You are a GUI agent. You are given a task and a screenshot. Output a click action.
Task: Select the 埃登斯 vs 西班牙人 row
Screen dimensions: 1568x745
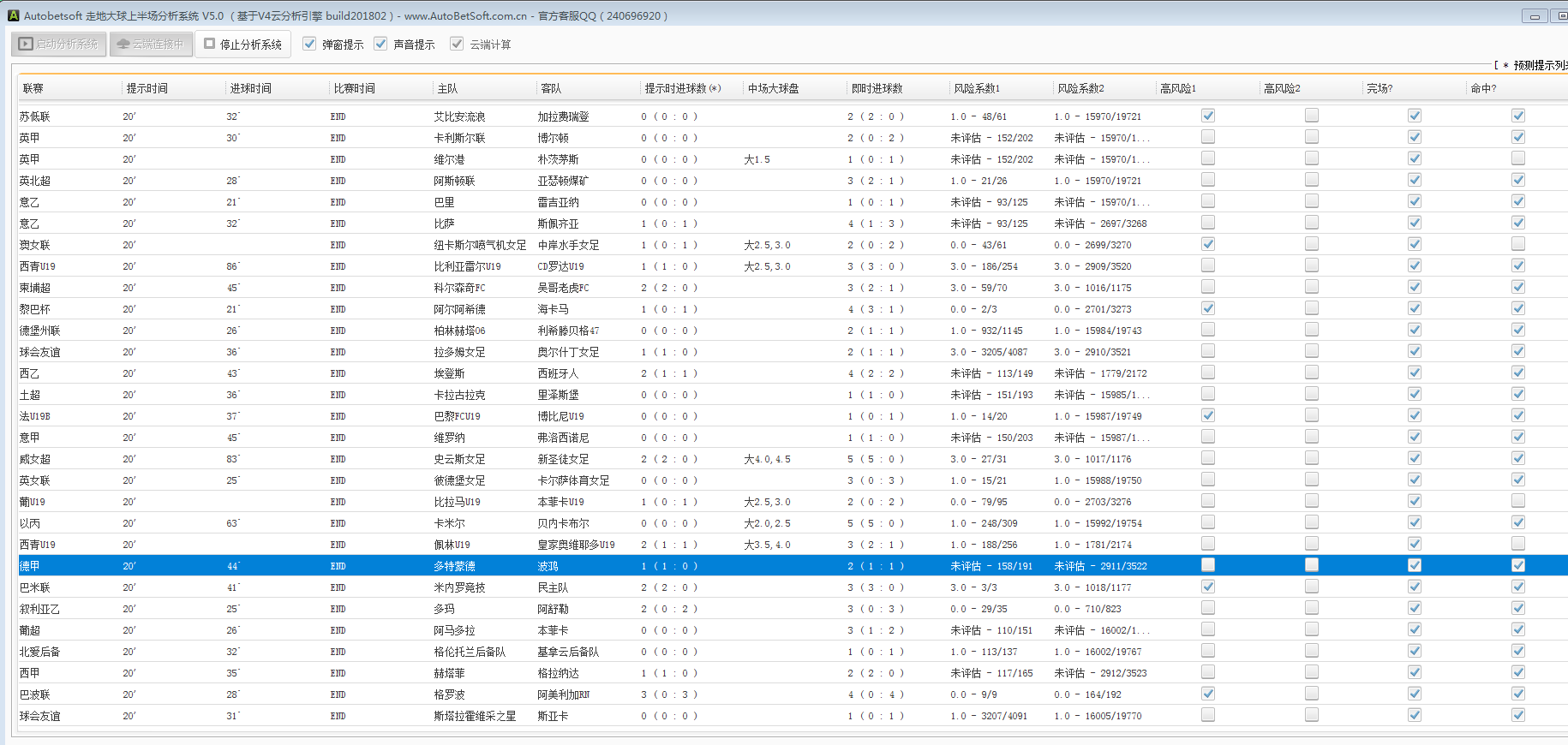[x=450, y=373]
